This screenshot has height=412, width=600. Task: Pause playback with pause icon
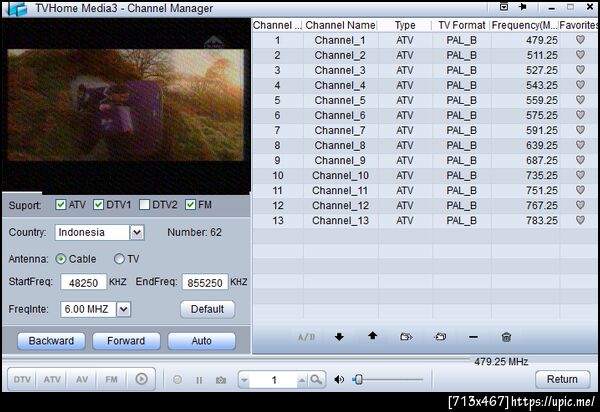point(199,380)
